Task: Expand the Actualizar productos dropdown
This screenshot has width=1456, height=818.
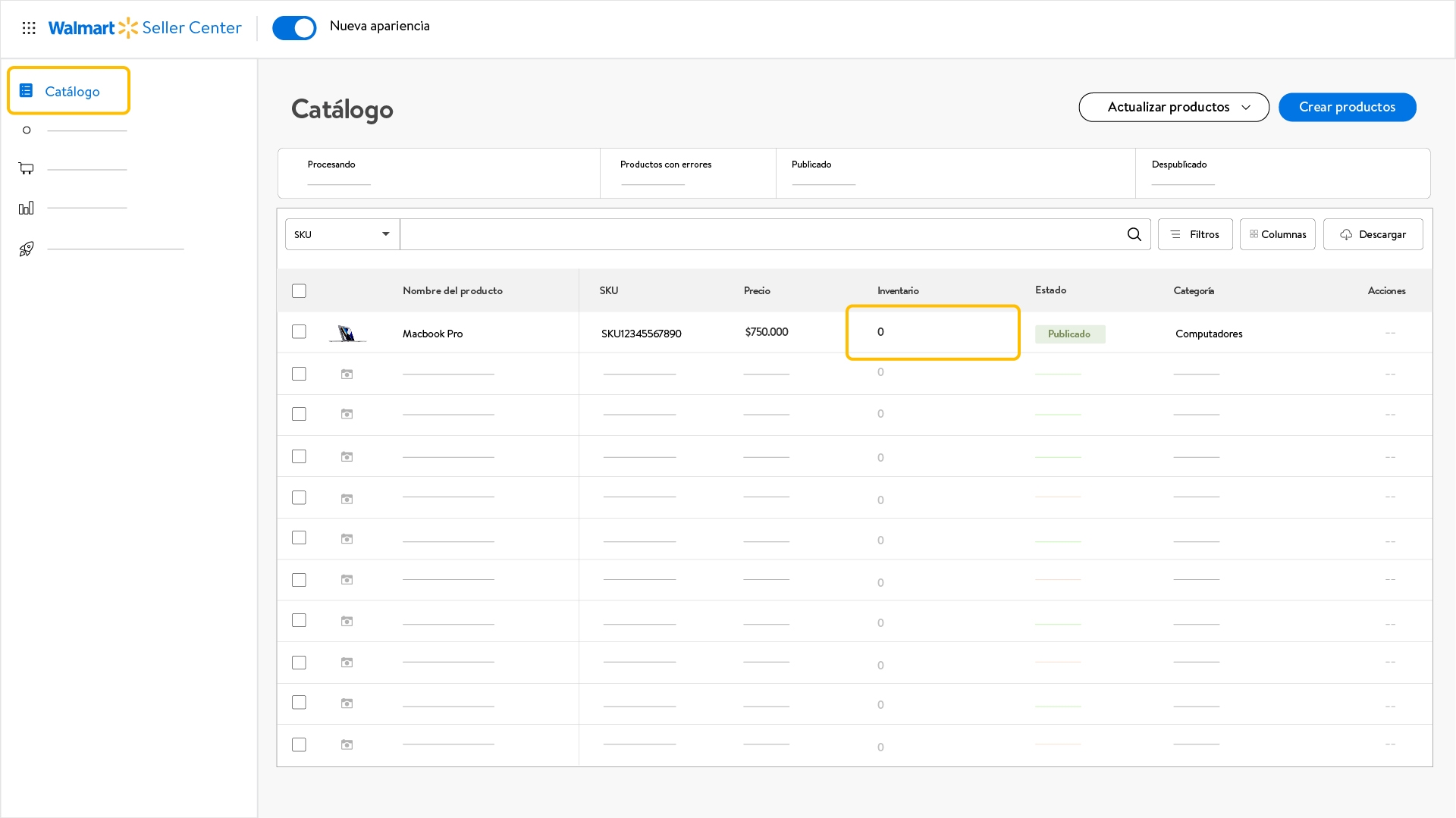Action: (1173, 107)
